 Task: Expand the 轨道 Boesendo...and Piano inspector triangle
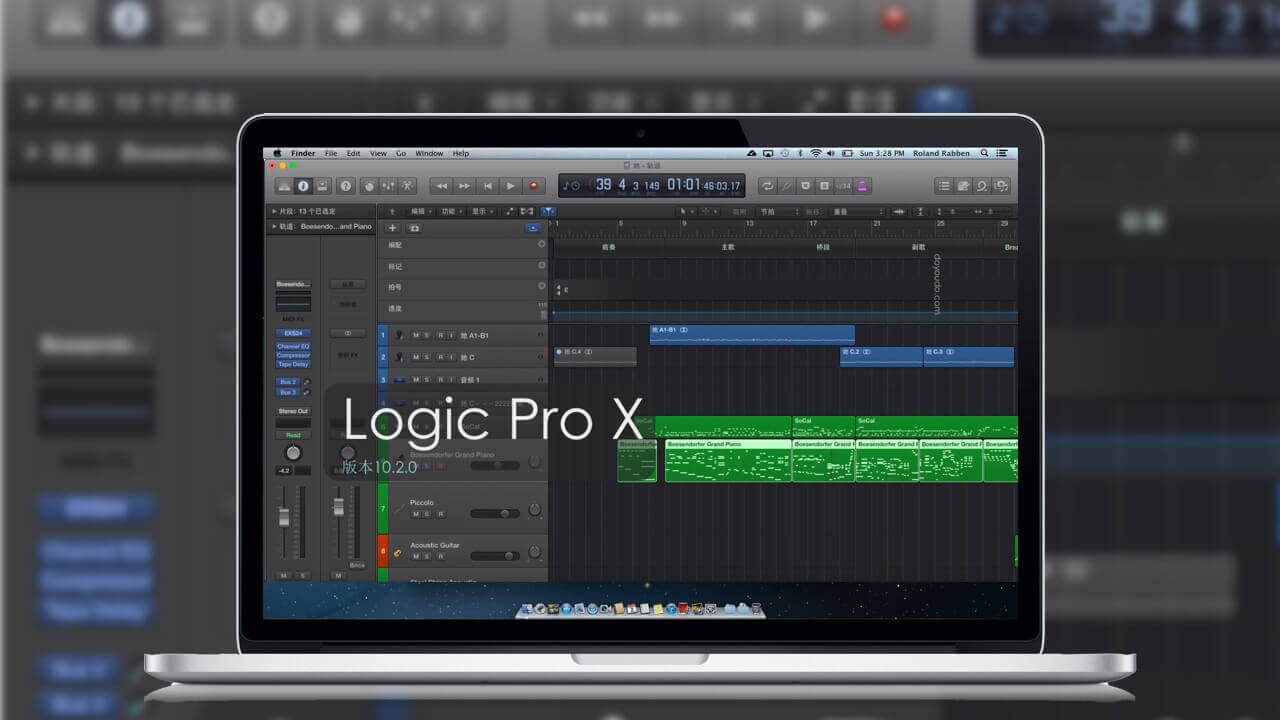click(273, 226)
